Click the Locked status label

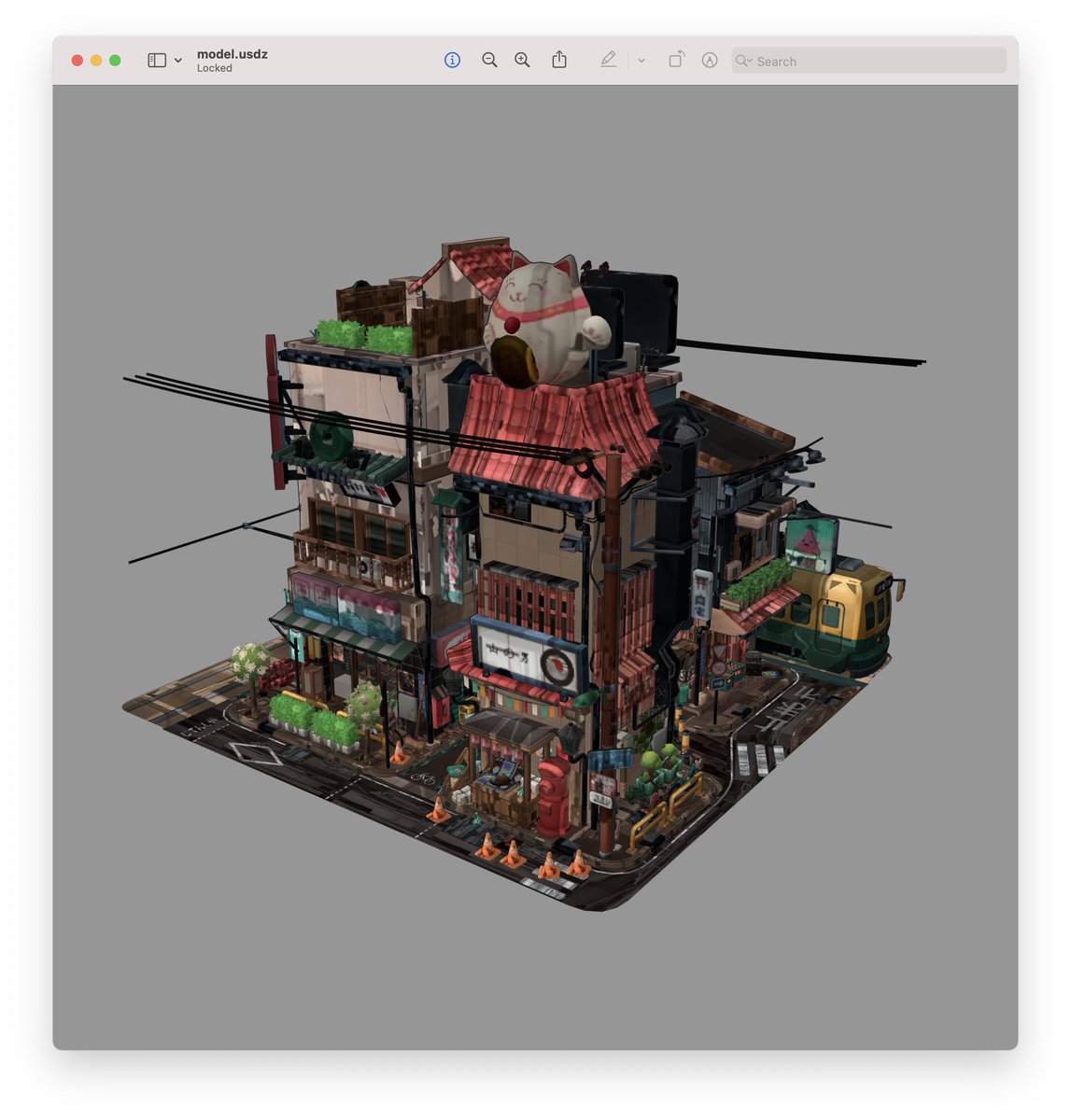click(x=215, y=68)
